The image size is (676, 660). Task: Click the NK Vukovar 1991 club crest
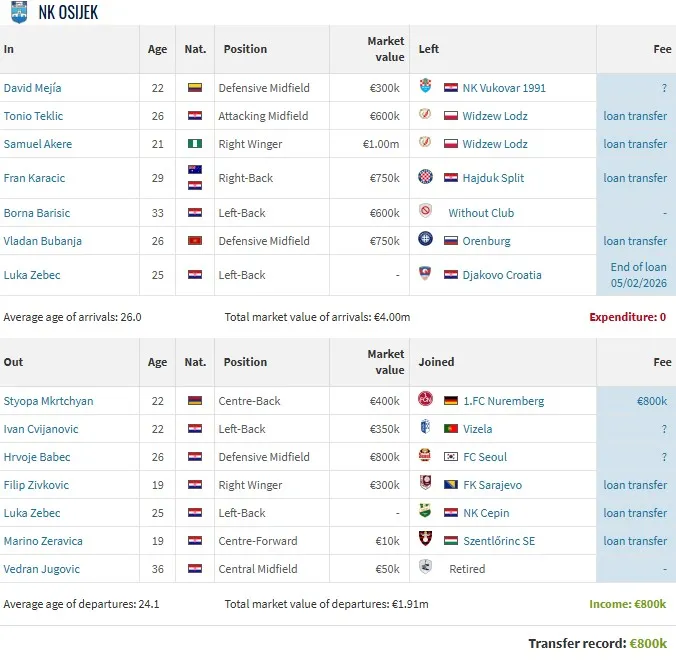[x=425, y=88]
